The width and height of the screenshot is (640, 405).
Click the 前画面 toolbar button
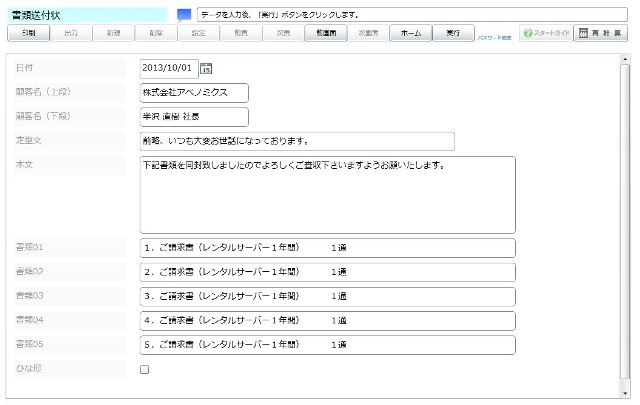[x=325, y=33]
